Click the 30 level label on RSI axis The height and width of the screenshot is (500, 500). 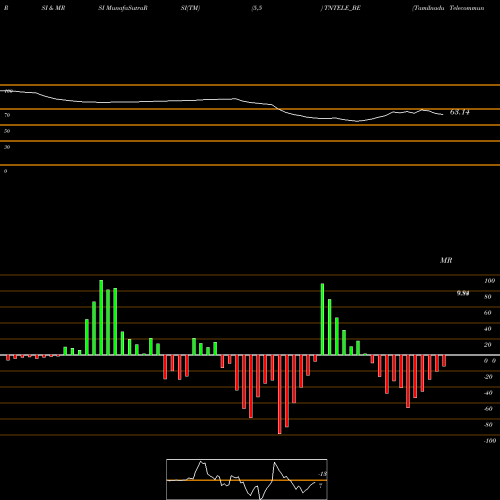point(7,147)
